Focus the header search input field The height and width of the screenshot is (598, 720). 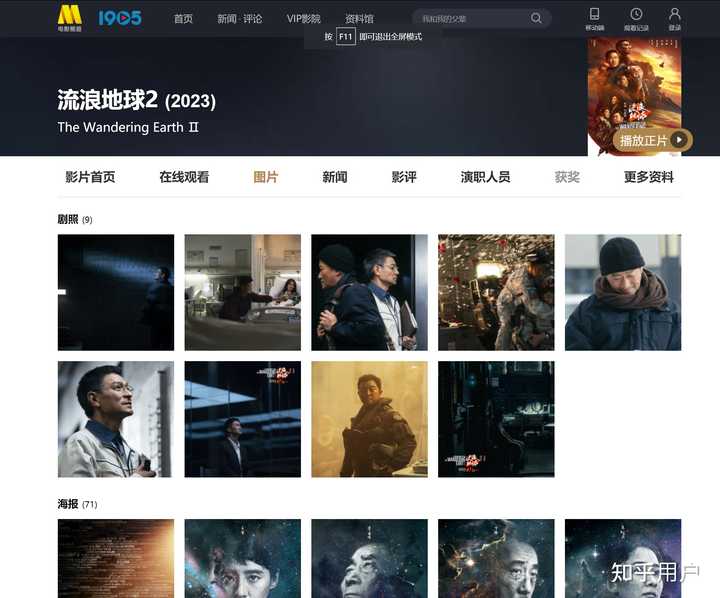pyautogui.click(x=474, y=19)
